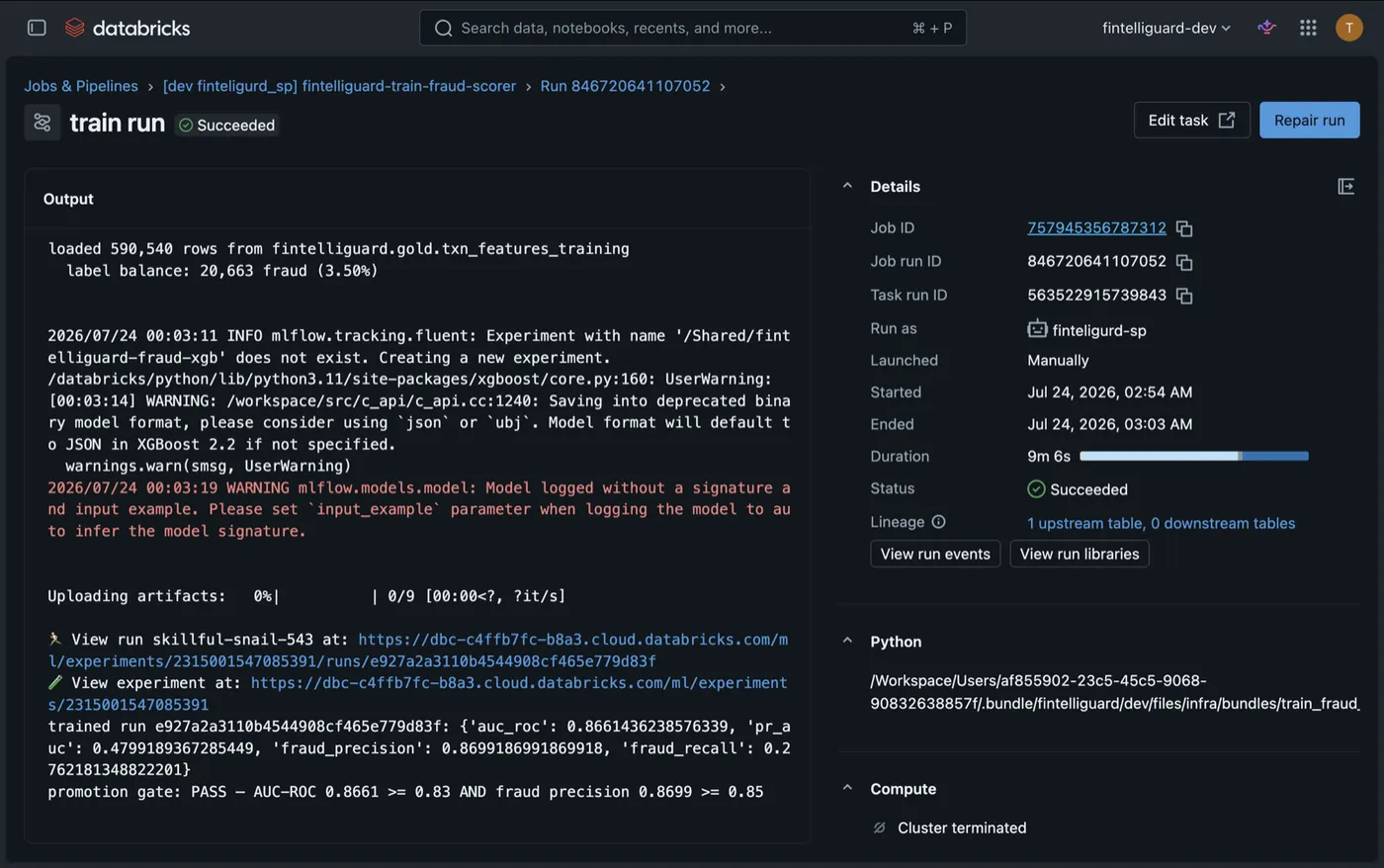Image resolution: width=1384 pixels, height=868 pixels.
Task: Open the Databricks Assistant sparkle icon
Action: [x=1266, y=28]
